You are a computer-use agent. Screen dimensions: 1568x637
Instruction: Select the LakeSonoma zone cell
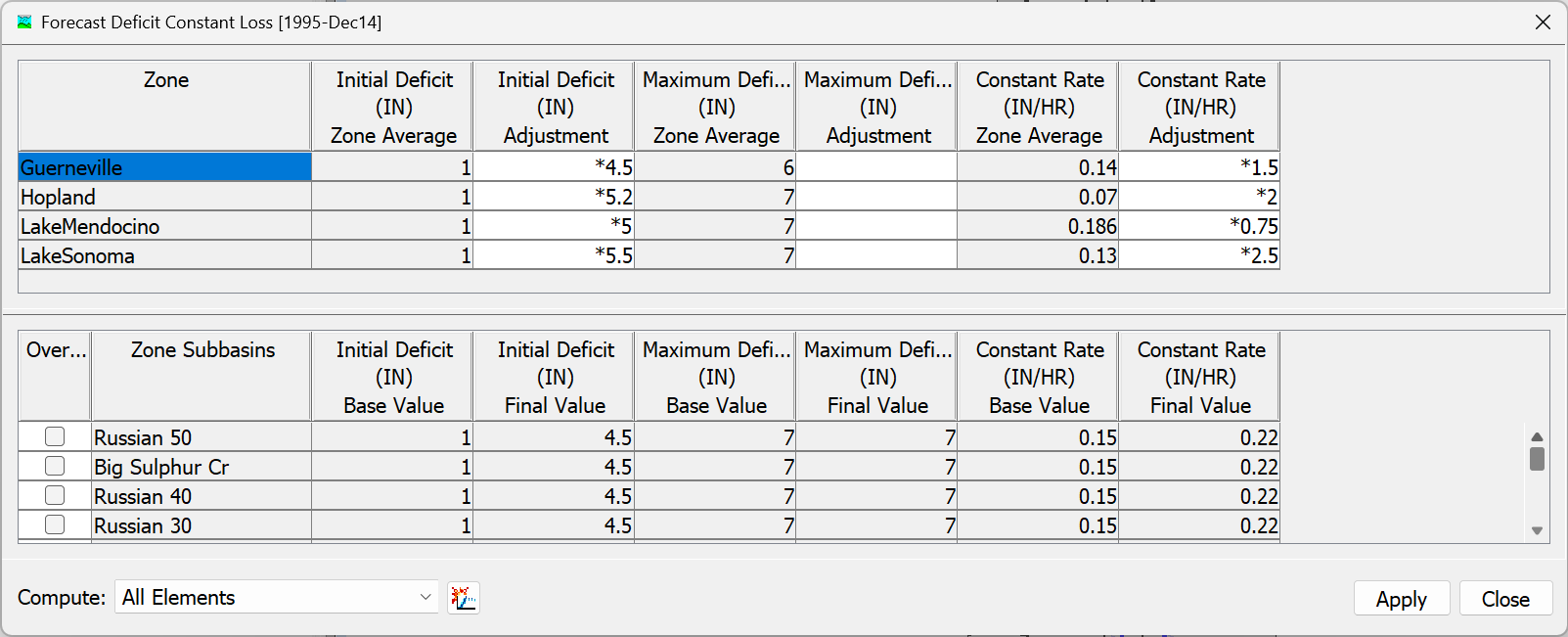point(164,255)
